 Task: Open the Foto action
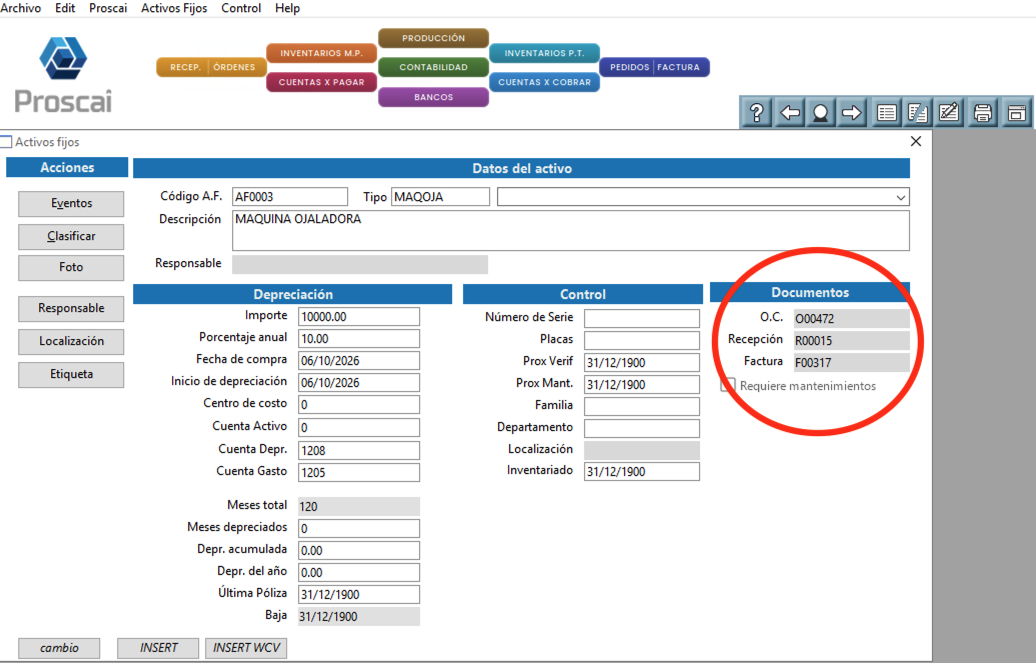71,268
